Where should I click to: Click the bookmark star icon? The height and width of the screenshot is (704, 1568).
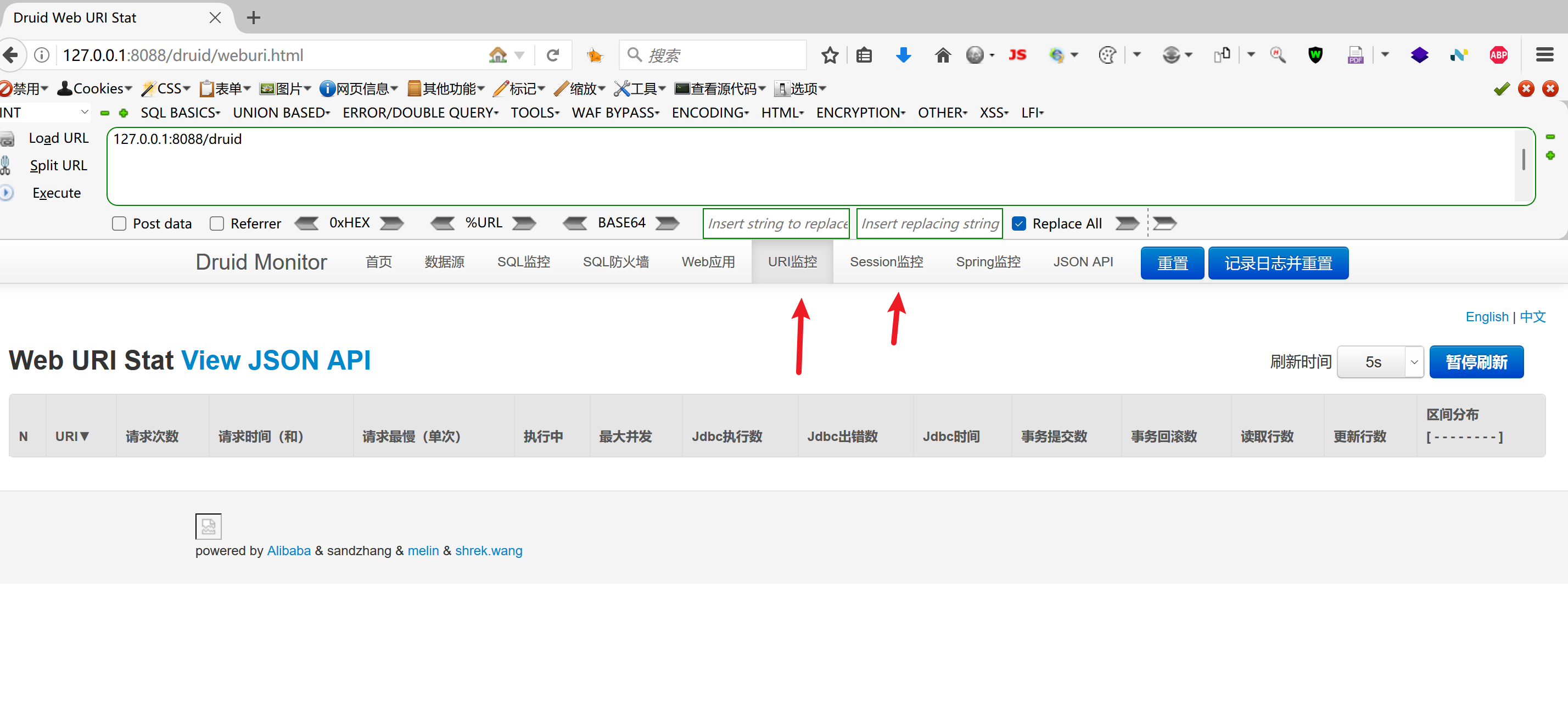click(x=830, y=55)
